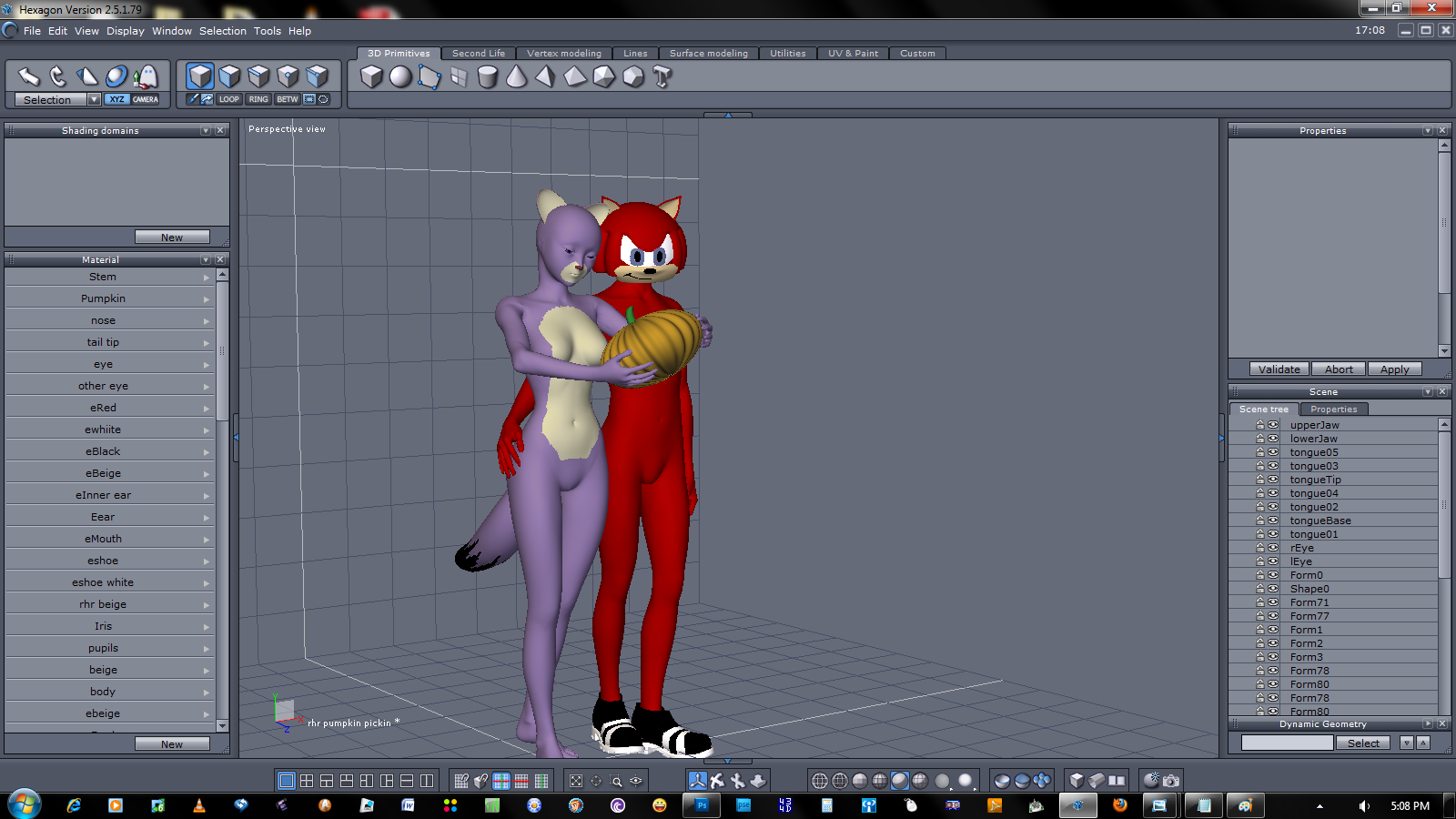The width and height of the screenshot is (1456, 819).
Task: Choose the cone primitive tool
Action: pyautogui.click(x=516, y=77)
